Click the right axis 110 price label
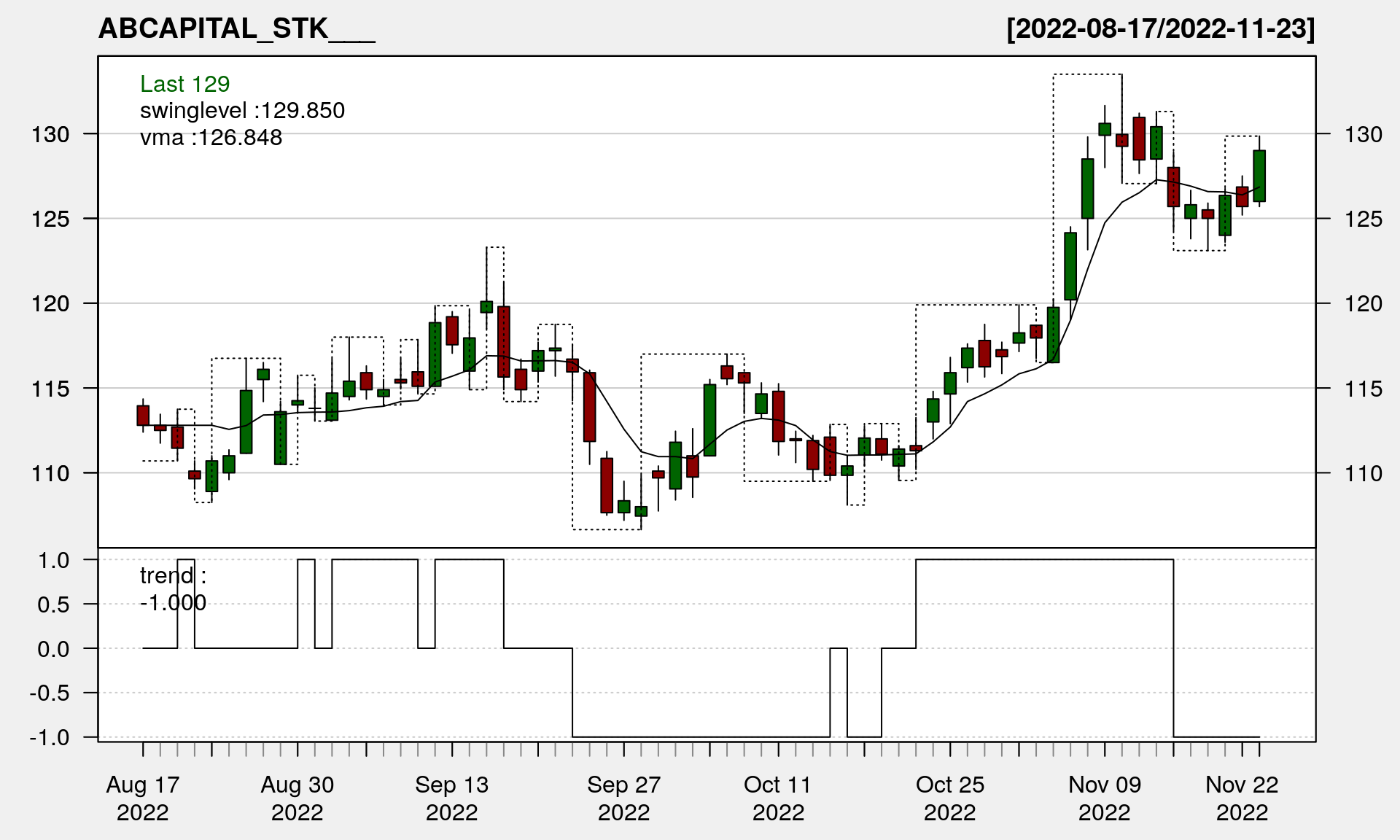1400x840 pixels. 1363,474
